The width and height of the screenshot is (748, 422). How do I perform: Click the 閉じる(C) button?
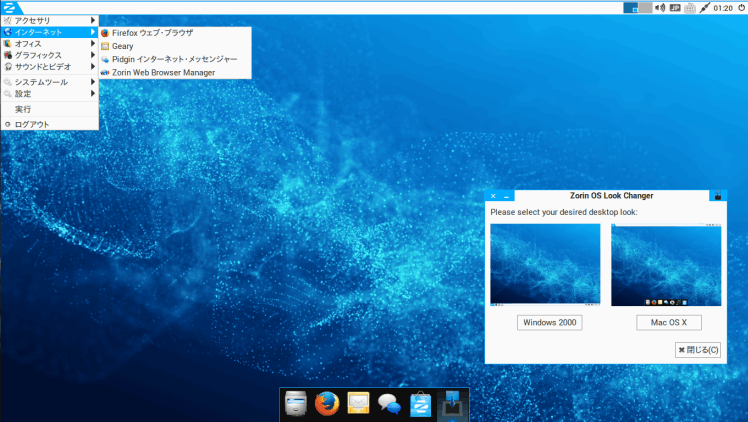click(698, 350)
